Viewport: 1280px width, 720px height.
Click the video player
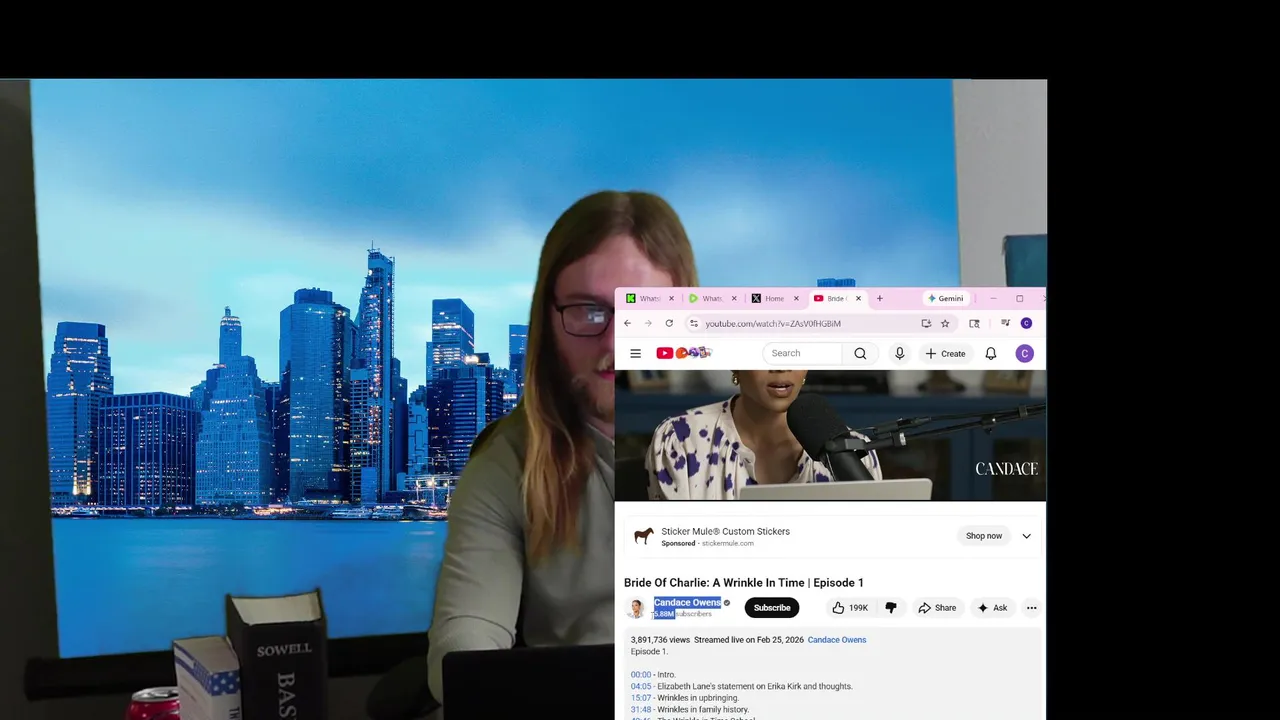coord(830,435)
